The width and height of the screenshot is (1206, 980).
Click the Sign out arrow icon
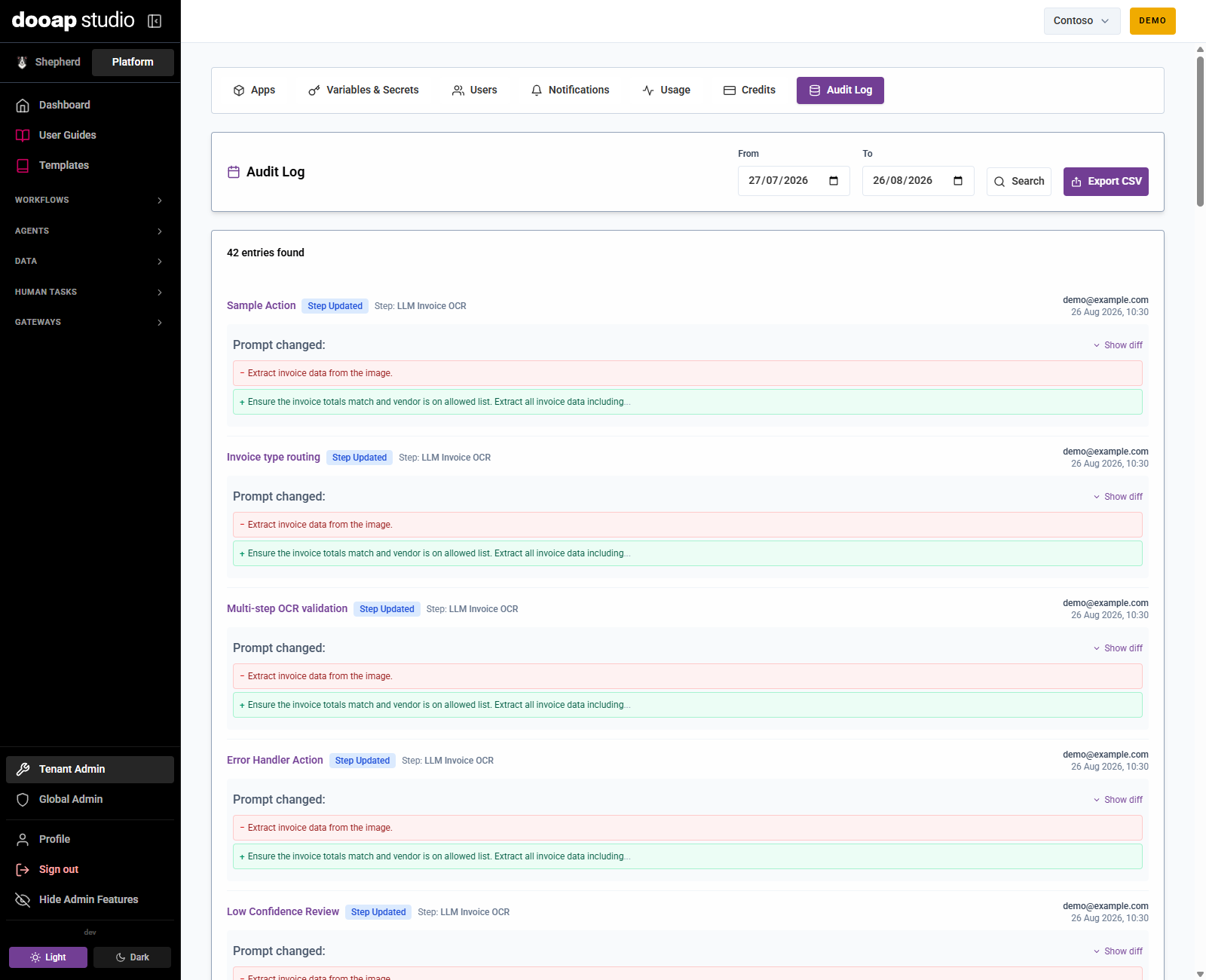coord(23,869)
